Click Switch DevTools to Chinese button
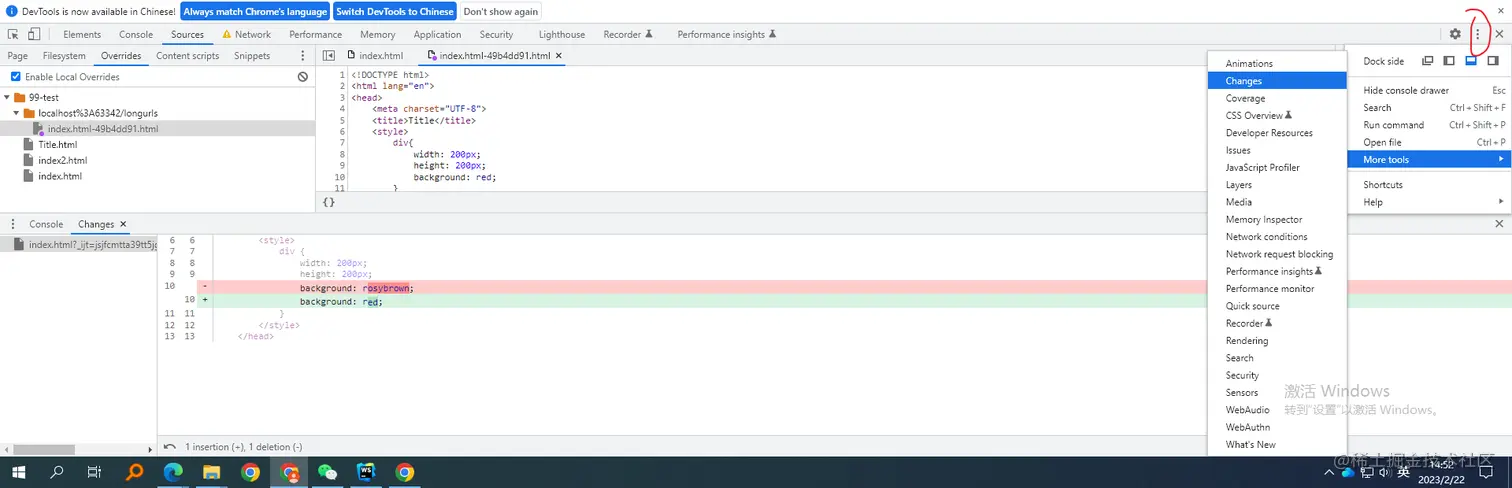 click(394, 11)
